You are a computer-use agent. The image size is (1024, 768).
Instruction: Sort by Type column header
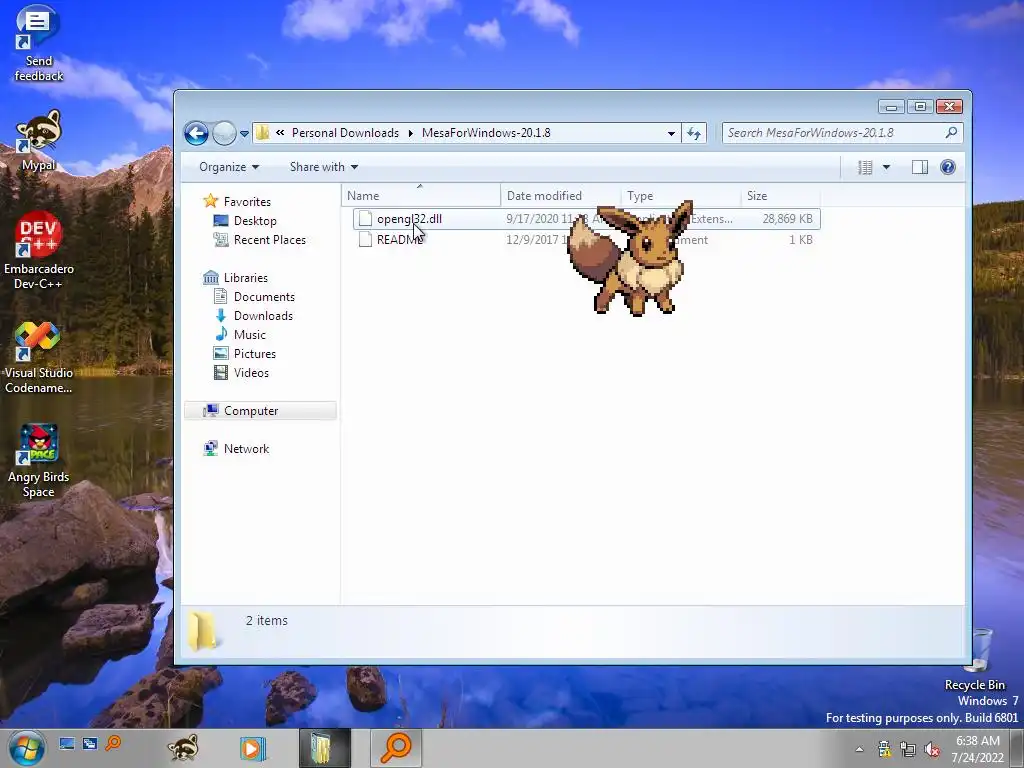681,196
